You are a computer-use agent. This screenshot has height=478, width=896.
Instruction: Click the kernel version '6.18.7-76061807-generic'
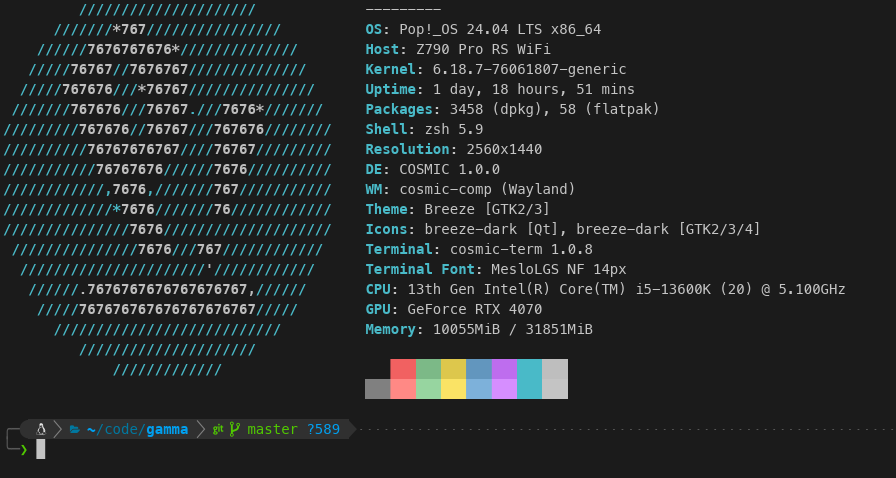(529, 70)
